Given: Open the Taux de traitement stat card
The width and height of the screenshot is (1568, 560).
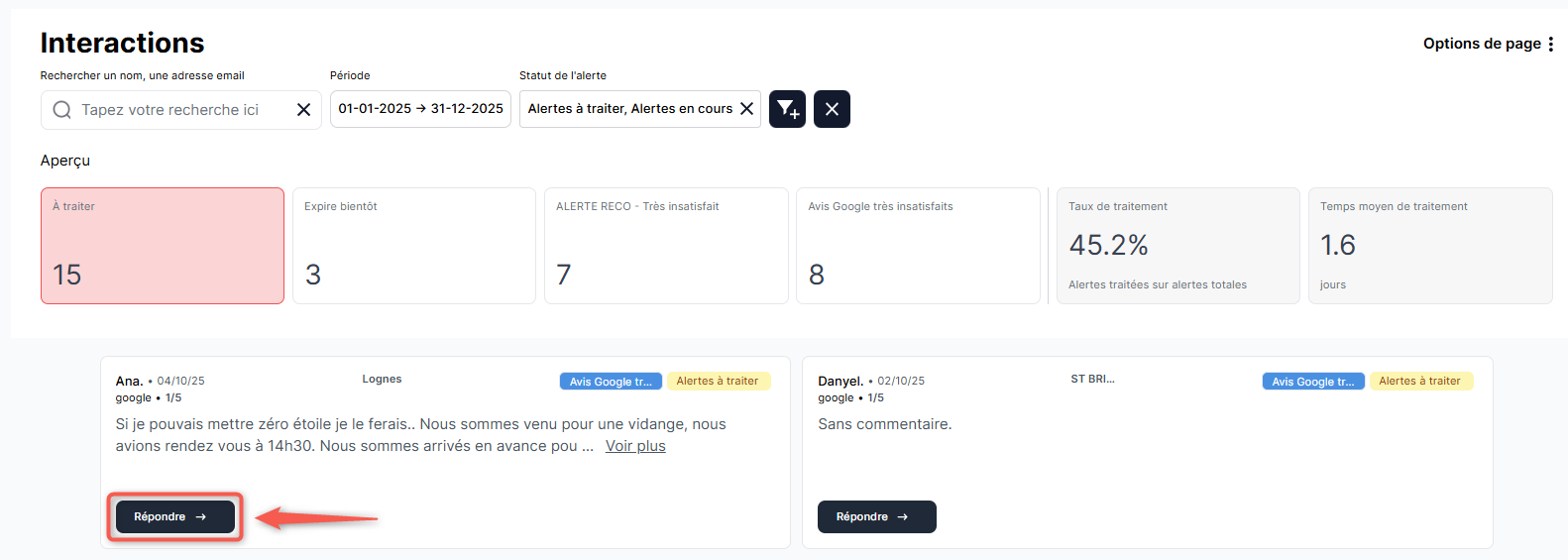Looking at the screenshot, I should pos(1177,246).
